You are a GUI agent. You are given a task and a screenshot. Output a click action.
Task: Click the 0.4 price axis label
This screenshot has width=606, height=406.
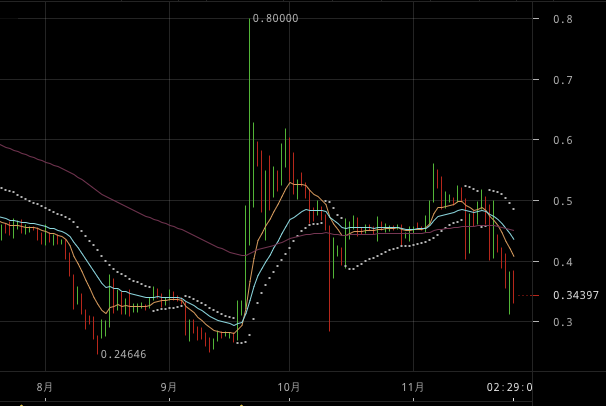(x=563, y=262)
